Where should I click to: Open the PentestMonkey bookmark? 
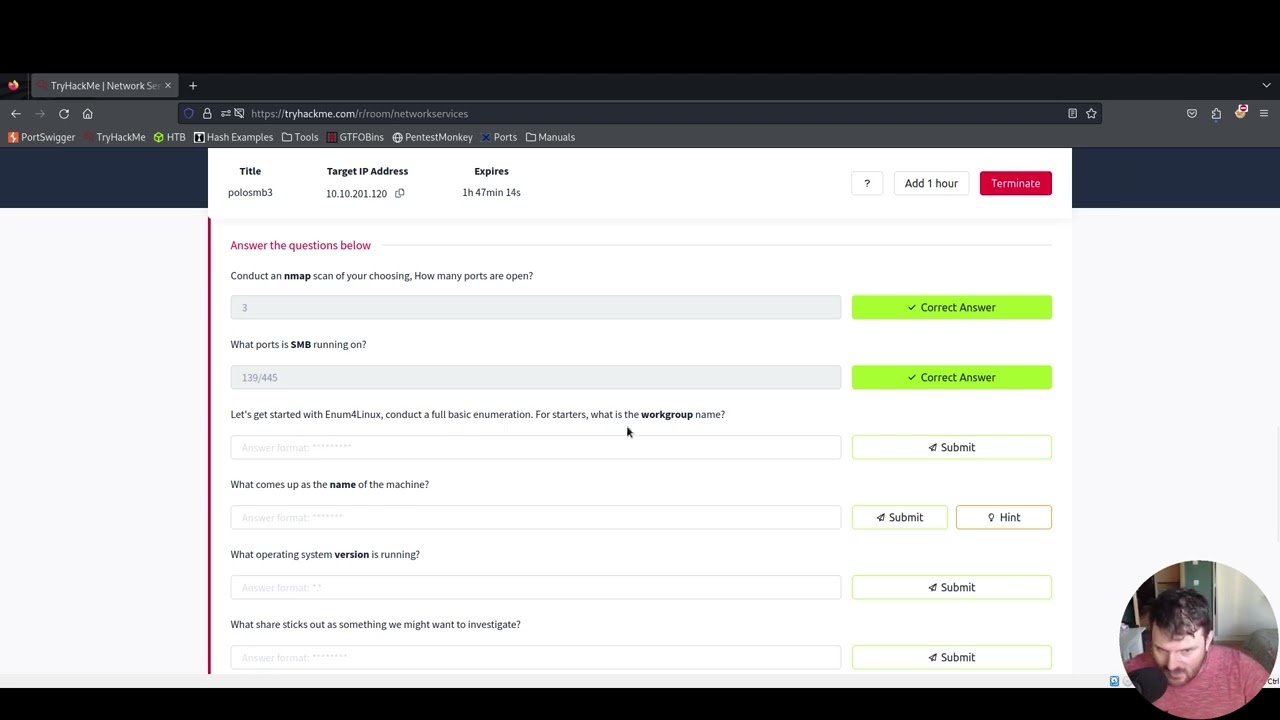click(x=432, y=137)
